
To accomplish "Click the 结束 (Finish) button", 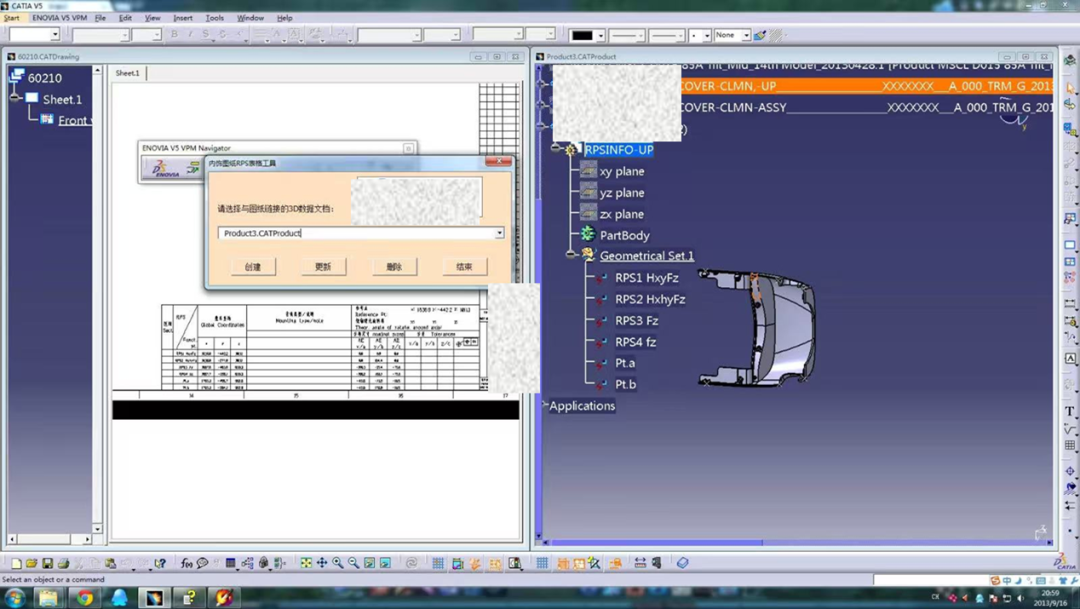I will (464, 267).
